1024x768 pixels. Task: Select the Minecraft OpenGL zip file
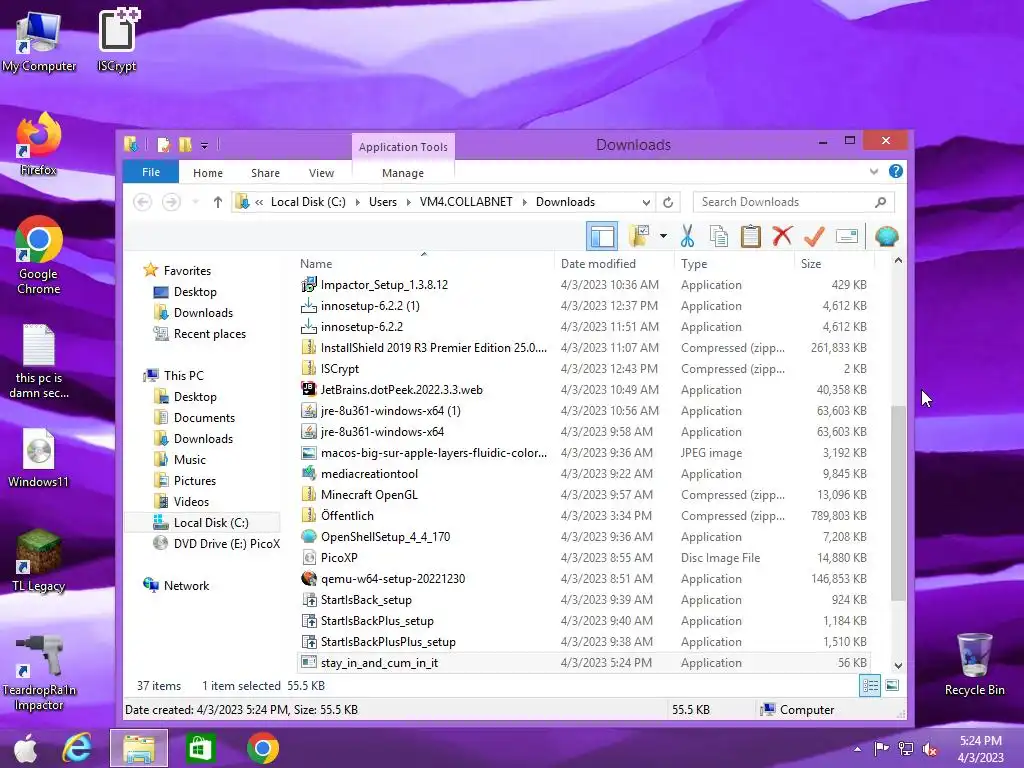[x=369, y=495]
